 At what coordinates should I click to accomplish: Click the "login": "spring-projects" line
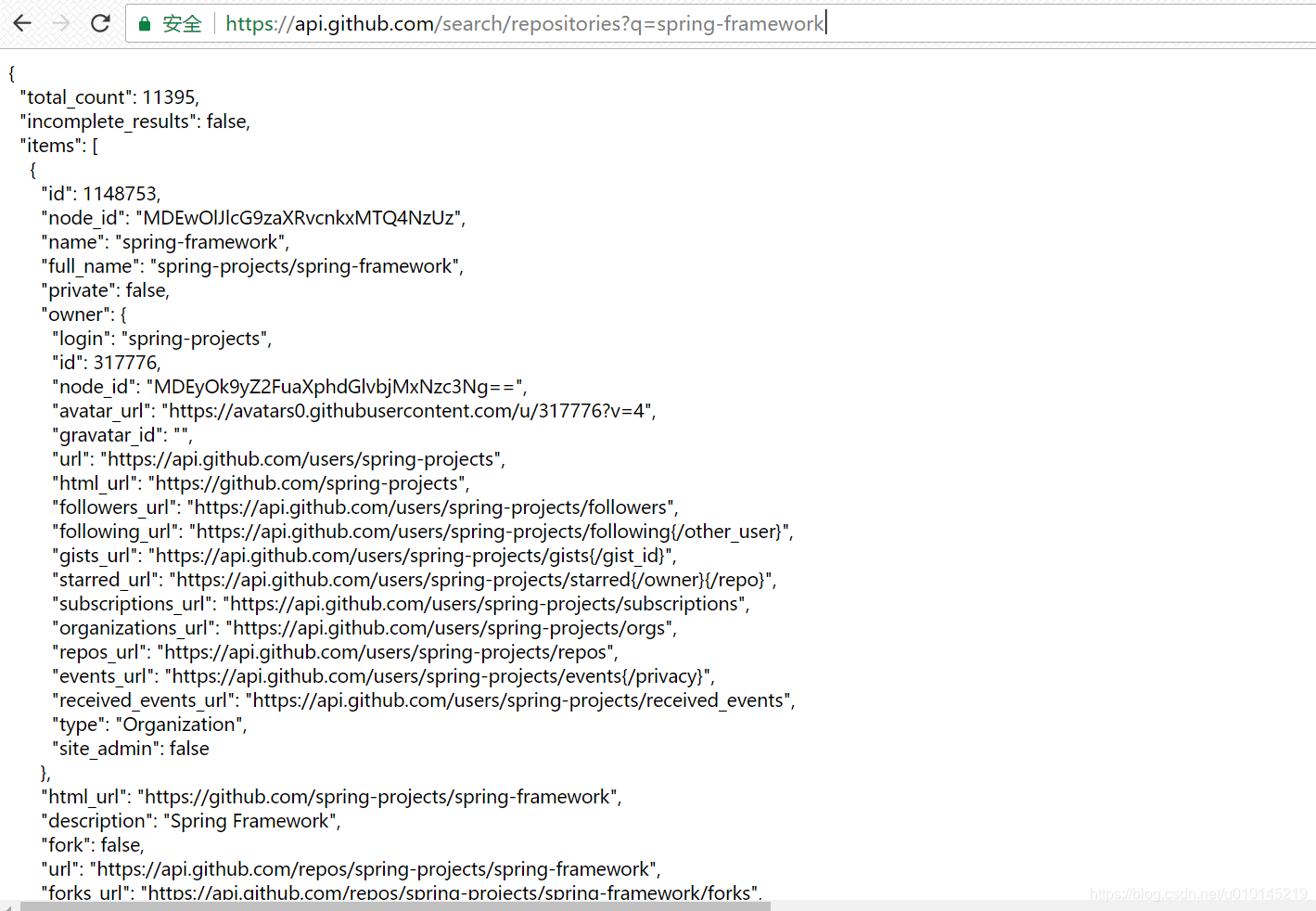tap(162, 339)
